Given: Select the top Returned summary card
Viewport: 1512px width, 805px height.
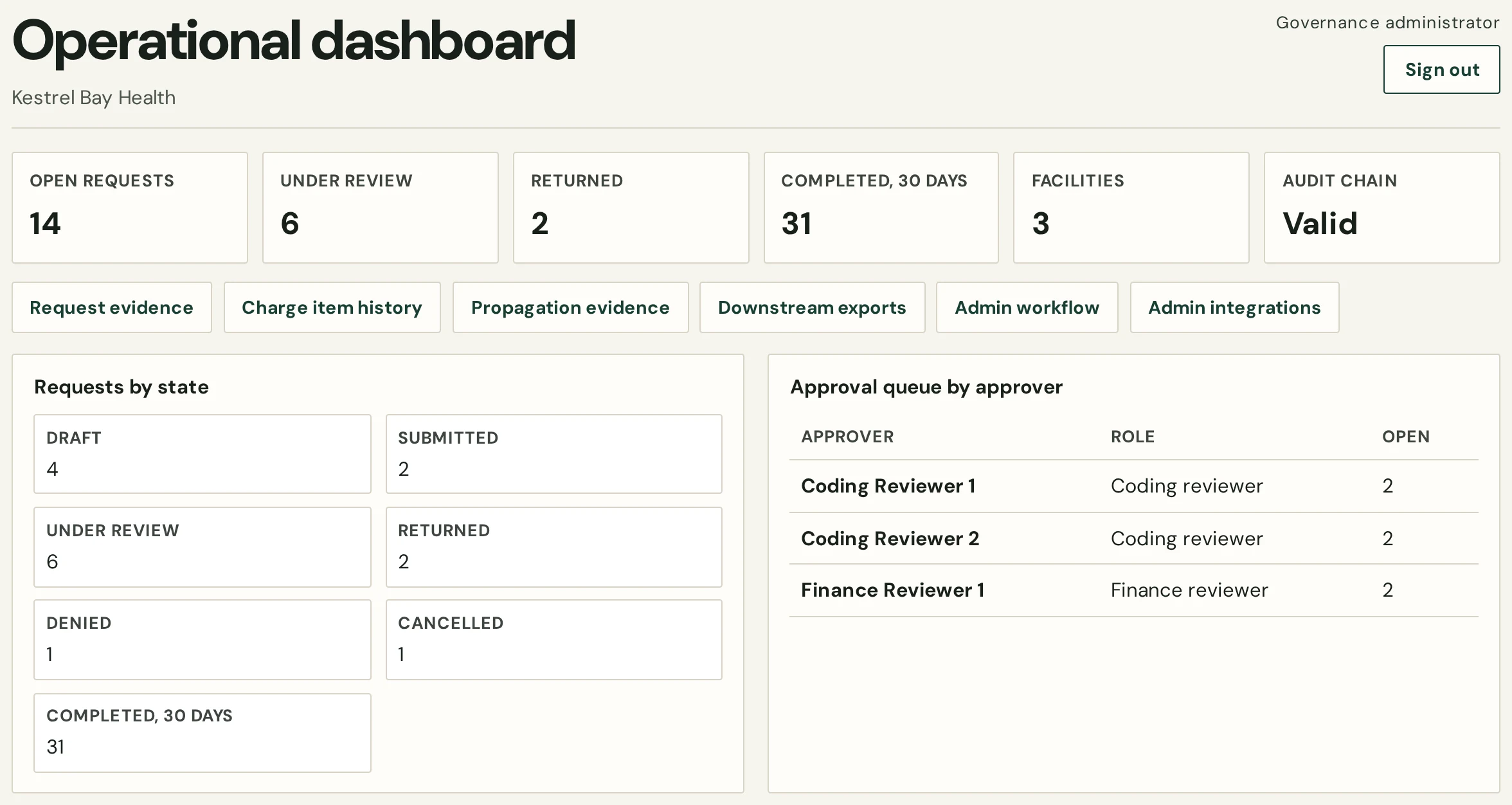Looking at the screenshot, I should (x=631, y=208).
